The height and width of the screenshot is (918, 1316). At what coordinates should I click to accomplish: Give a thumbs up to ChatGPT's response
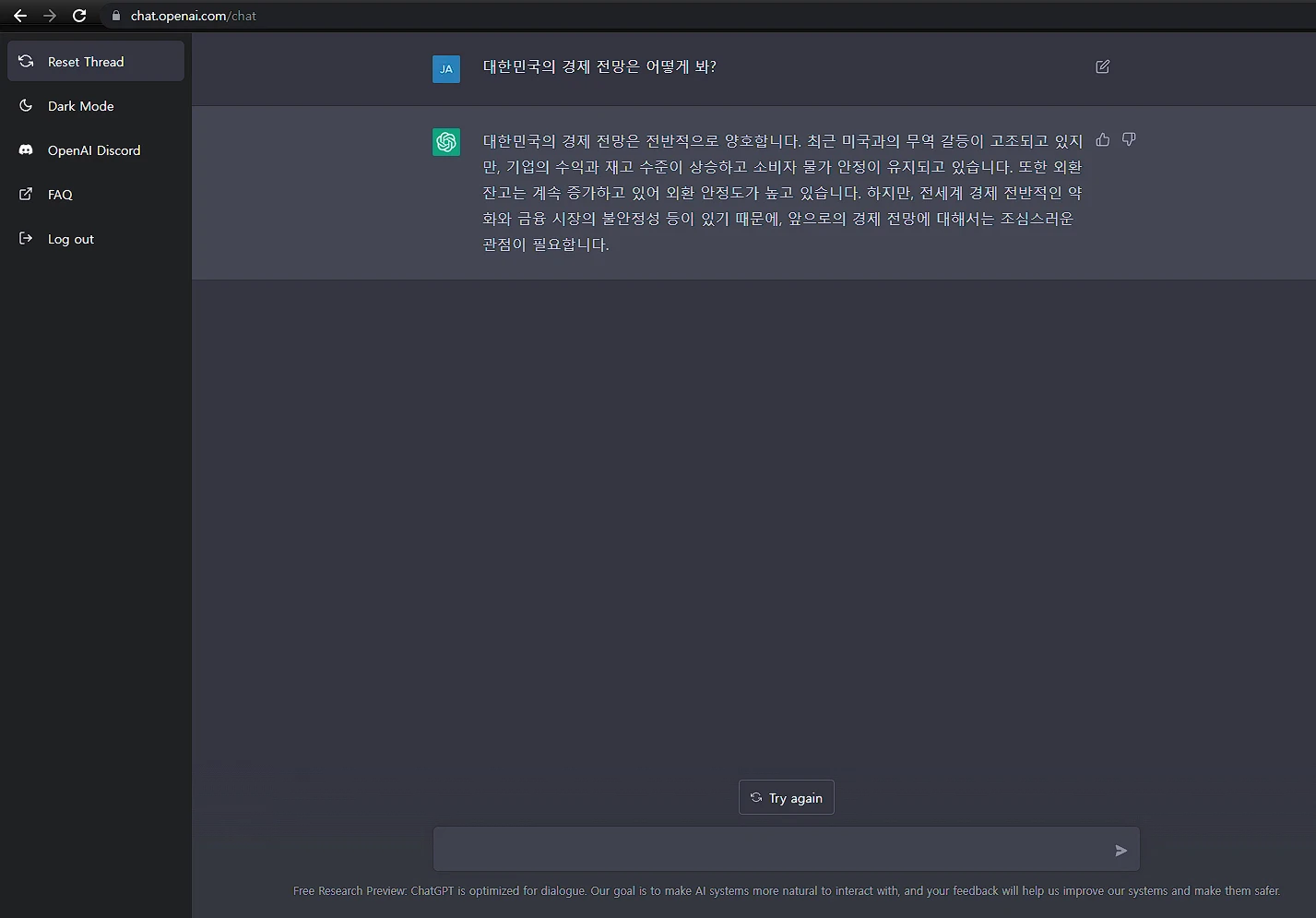[1103, 139]
